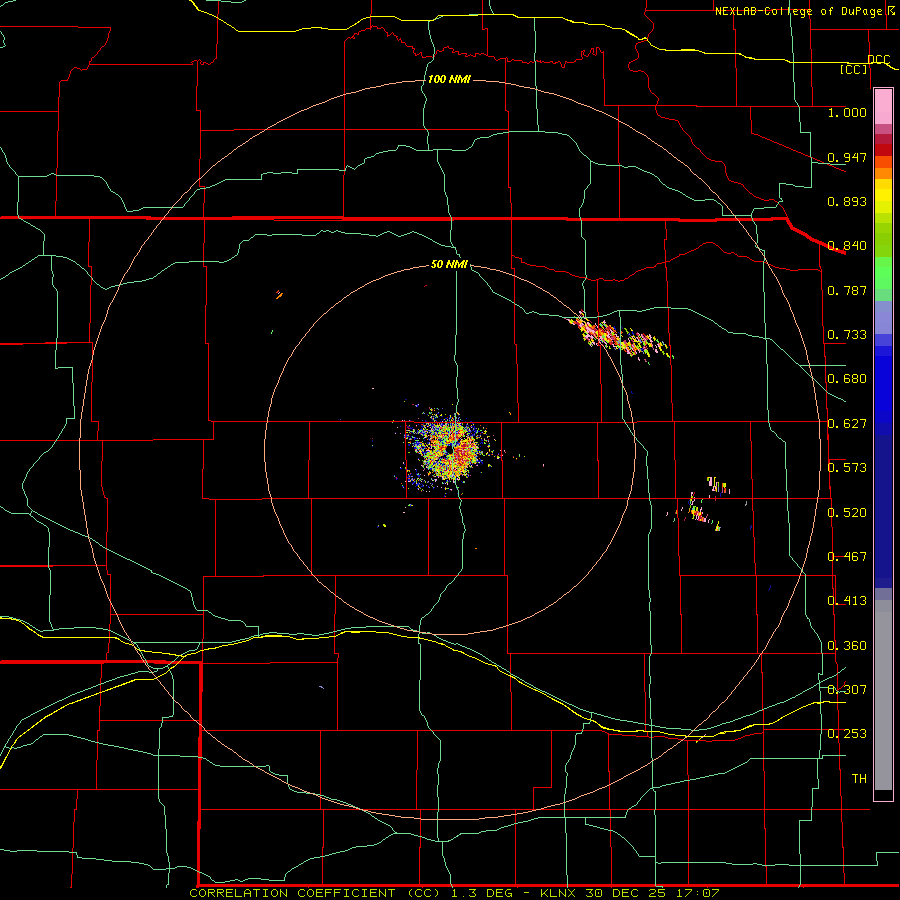Viewport: 900px width, 900px height.
Task: Click the central radar echo cluster at the site
Action: coord(451,451)
